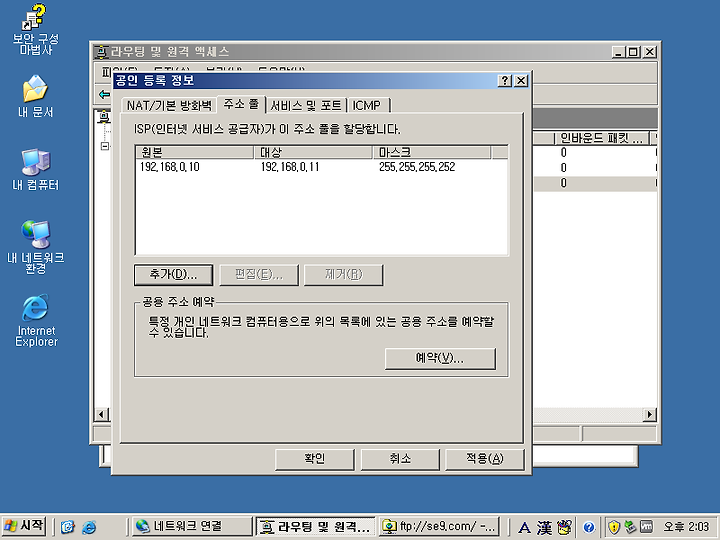Screen dimensions: 720x540
Task: Click the language bar 'A' input mode icon
Action: click(524, 528)
